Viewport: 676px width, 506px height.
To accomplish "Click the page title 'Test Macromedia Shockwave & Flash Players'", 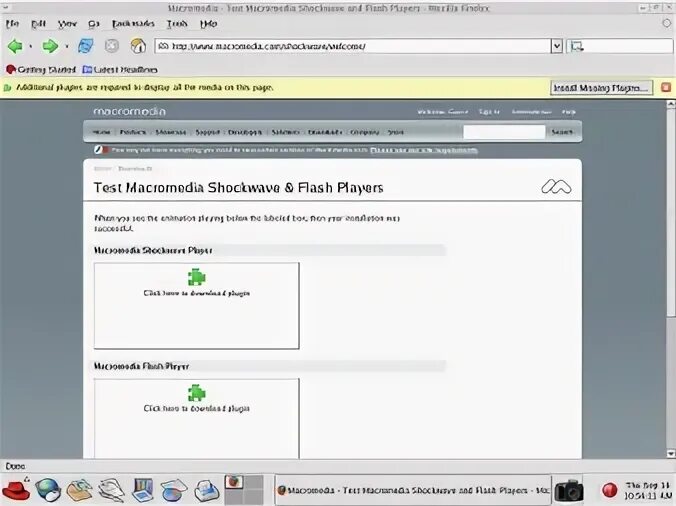I will [238, 188].
